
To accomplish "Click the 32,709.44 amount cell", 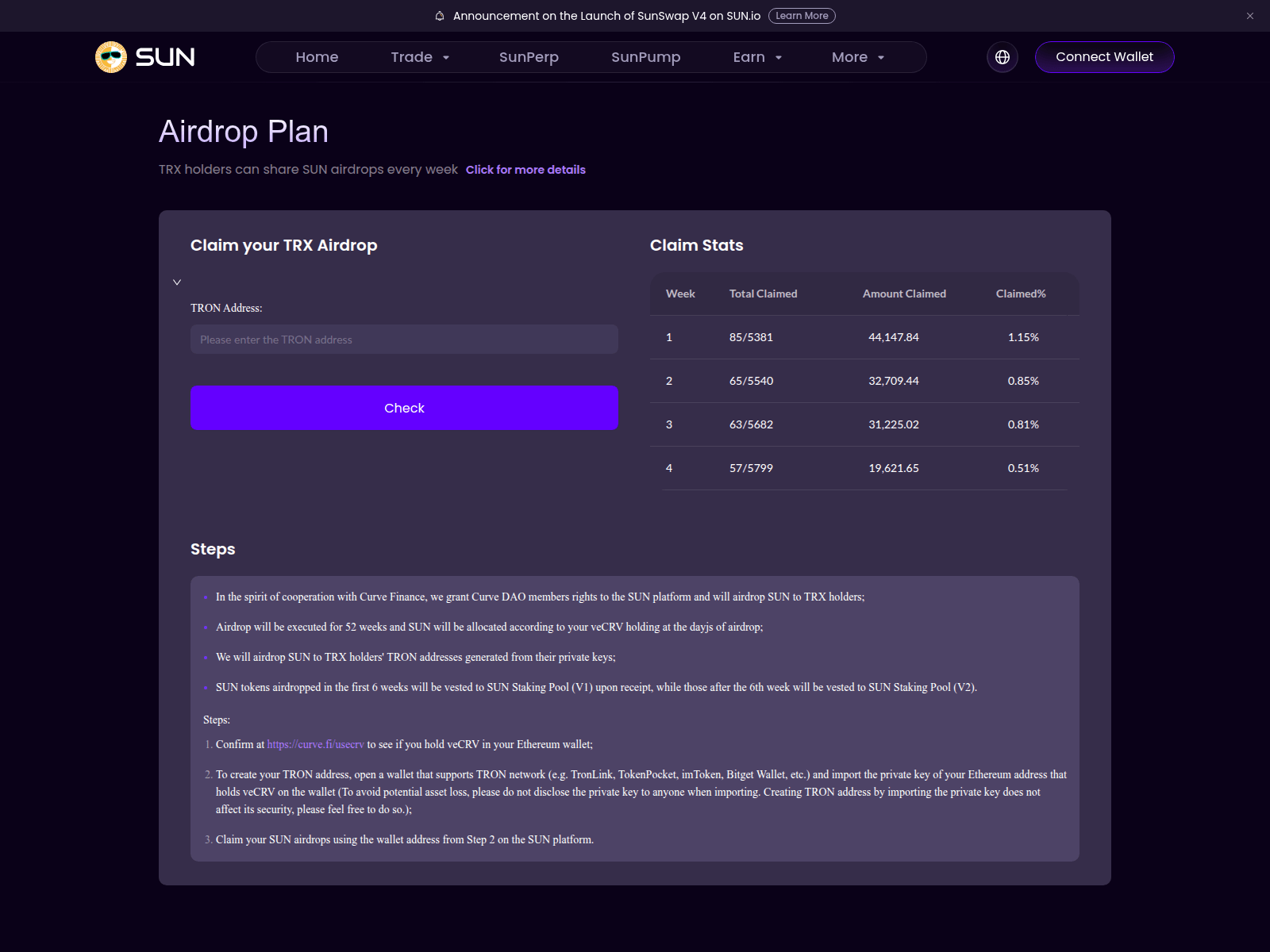I will tap(894, 381).
